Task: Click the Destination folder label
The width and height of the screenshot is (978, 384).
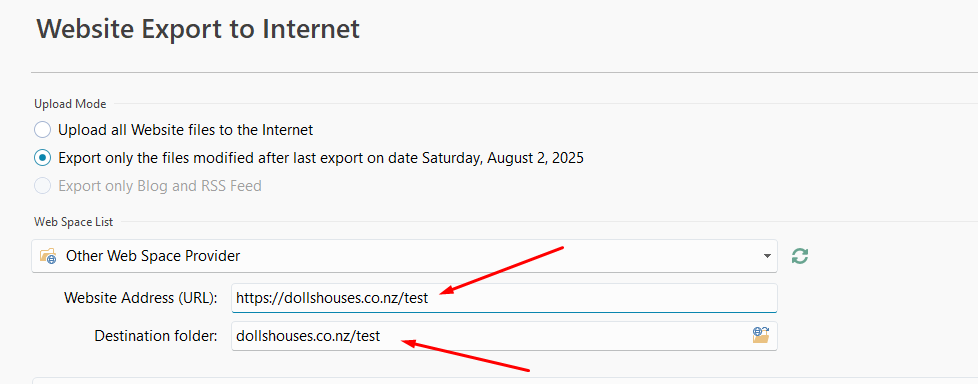Action: coord(155,336)
